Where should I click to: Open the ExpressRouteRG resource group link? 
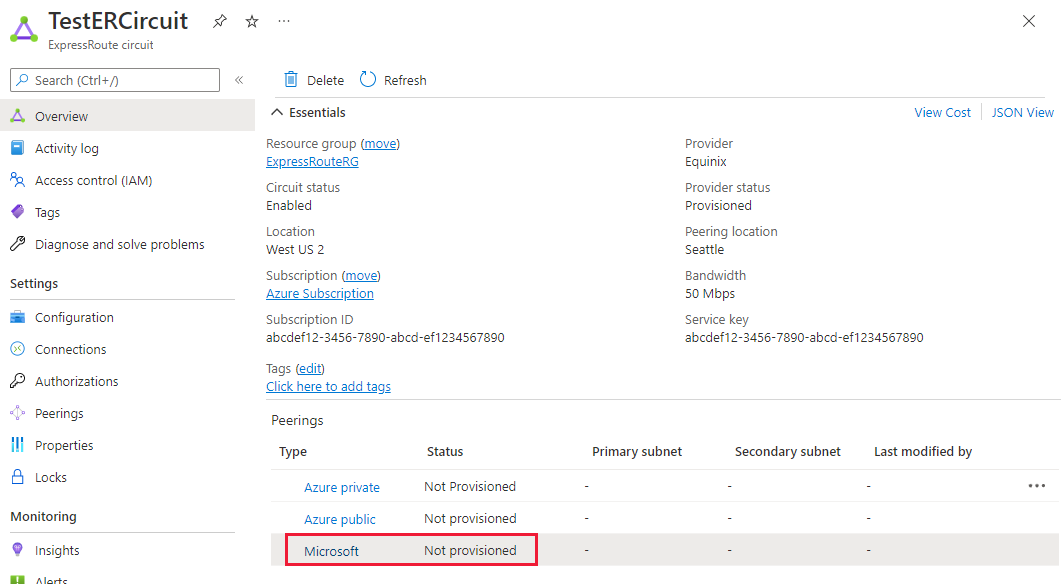tap(312, 162)
